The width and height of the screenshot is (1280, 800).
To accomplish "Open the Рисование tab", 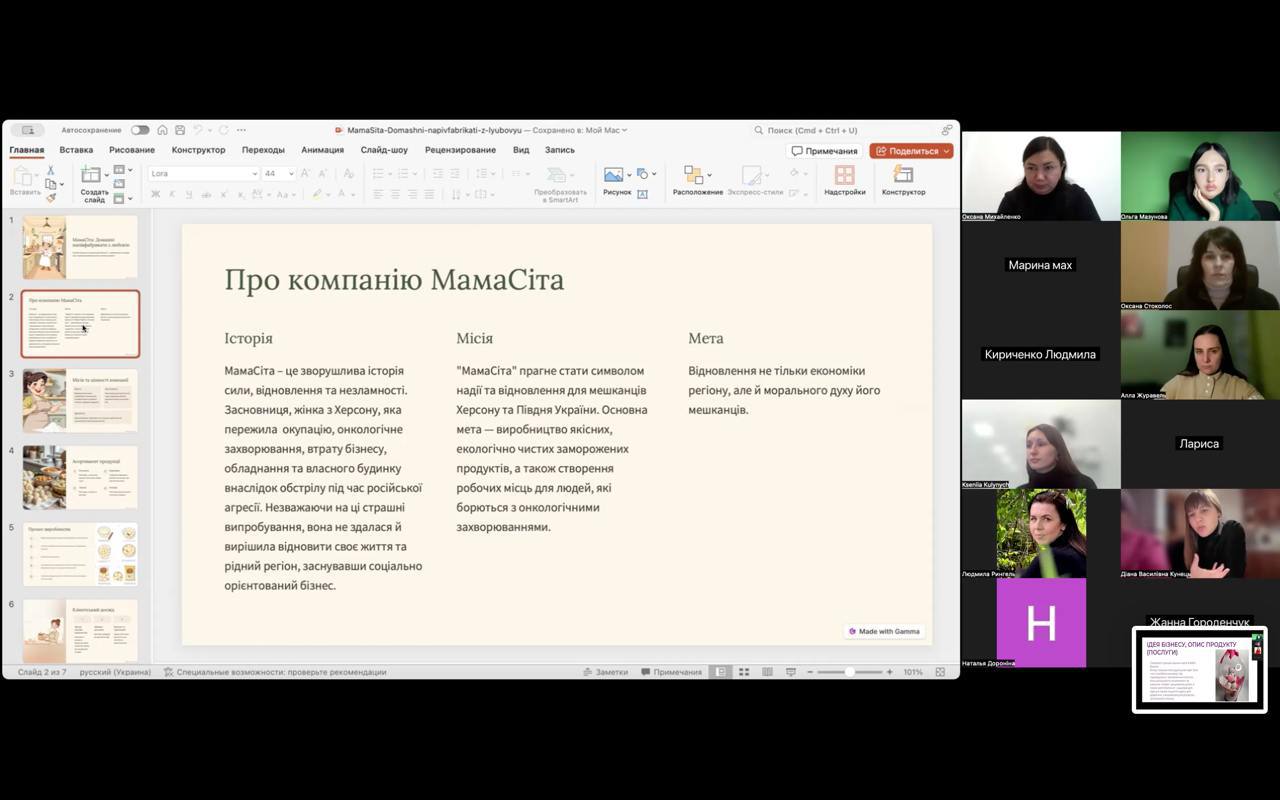I will point(132,150).
